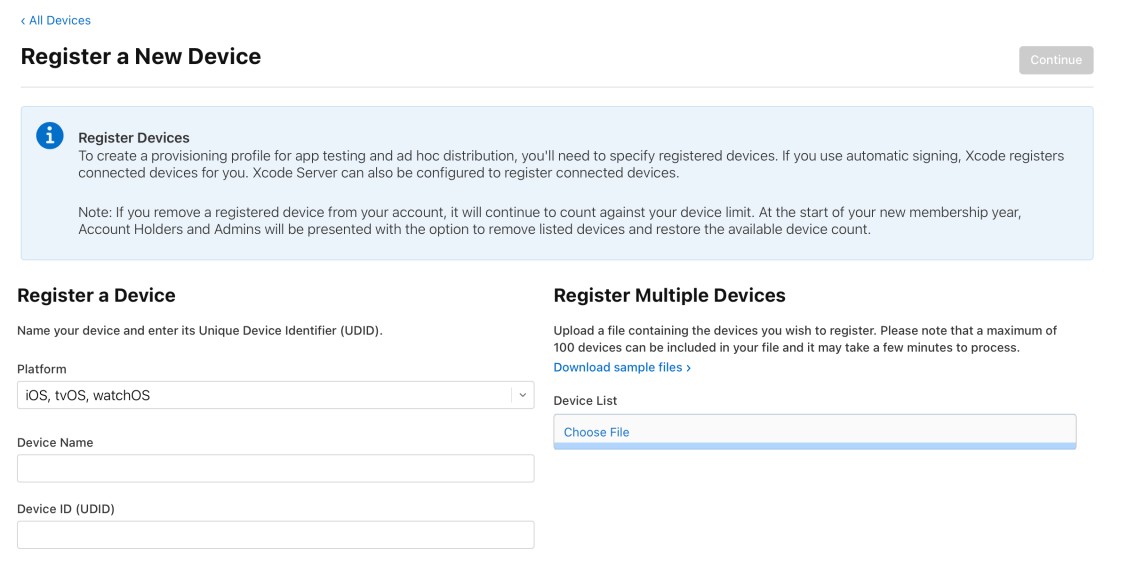Click the Register Devices info title
Screen dimensions: 1136x580
tap(134, 138)
